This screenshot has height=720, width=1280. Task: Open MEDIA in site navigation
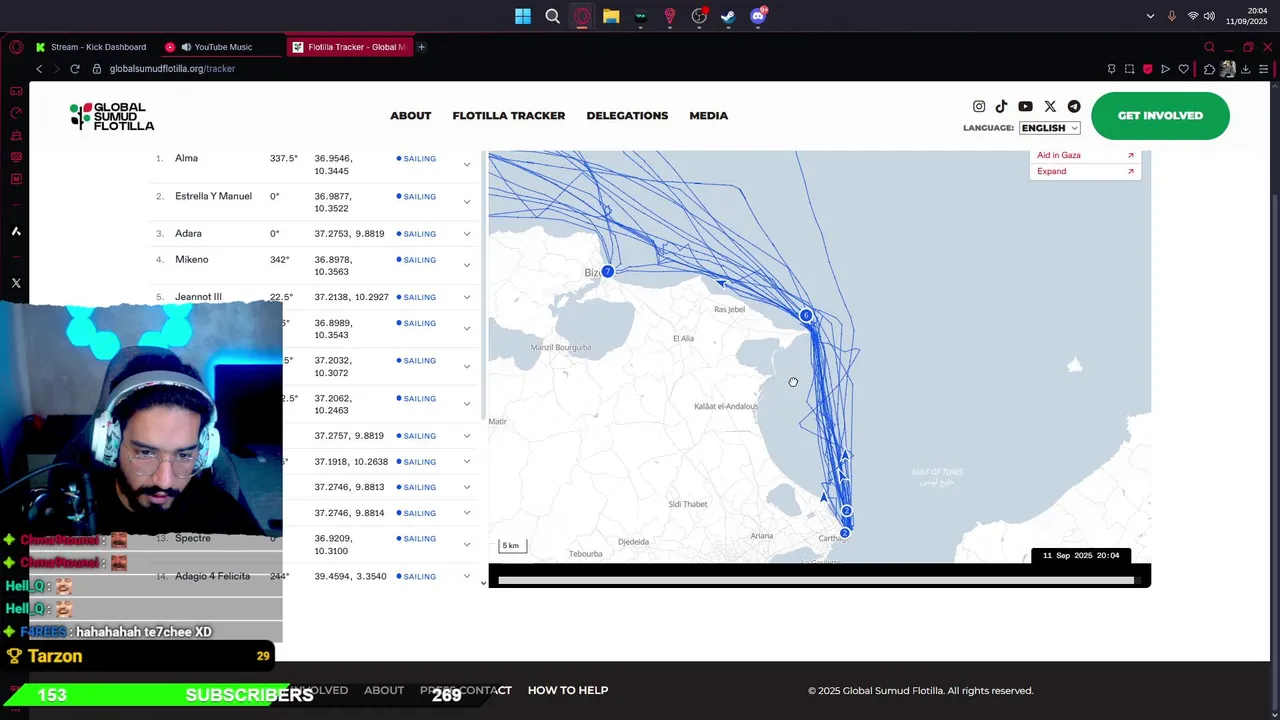[709, 116]
